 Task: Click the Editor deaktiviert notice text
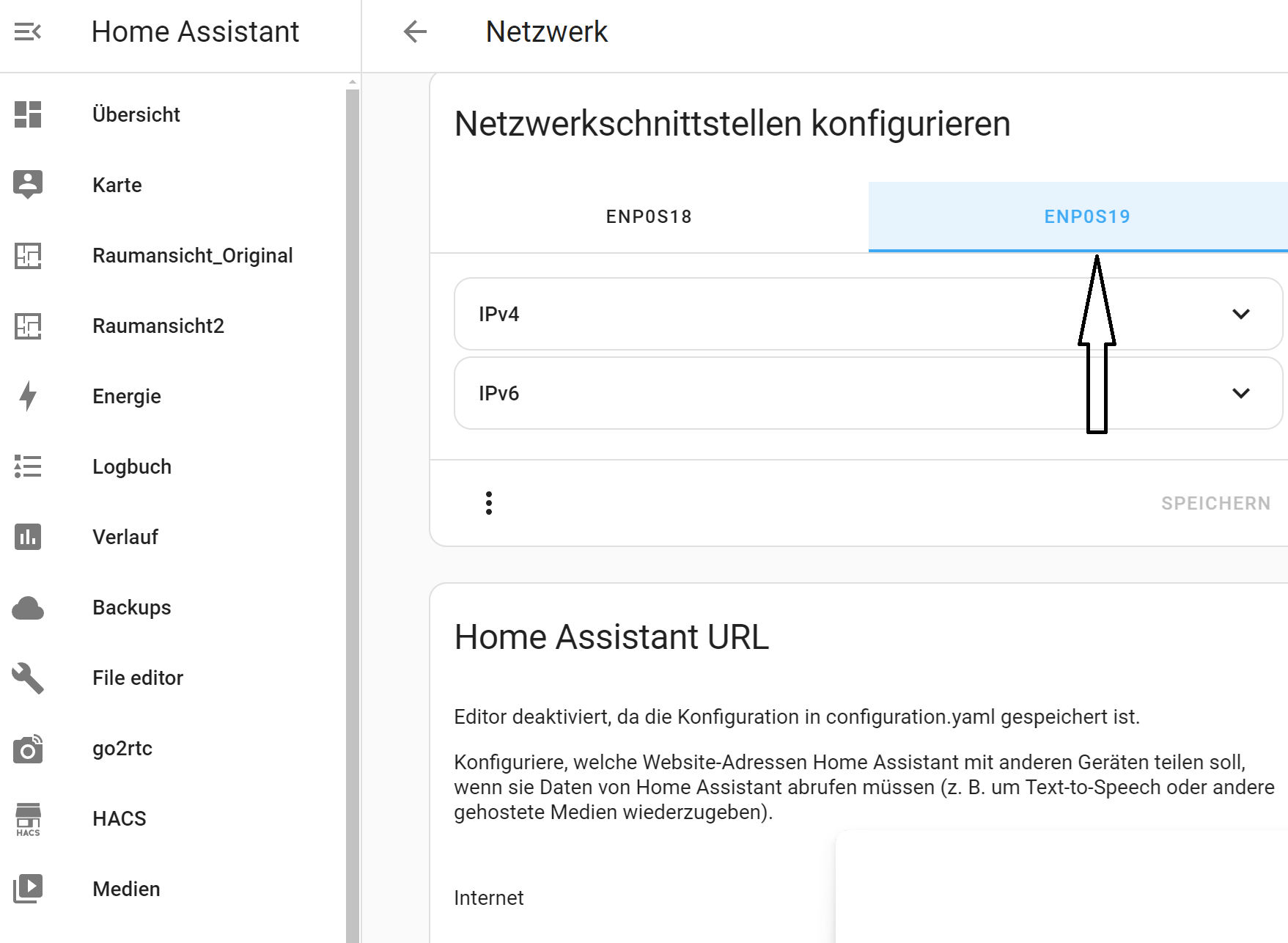point(797,717)
